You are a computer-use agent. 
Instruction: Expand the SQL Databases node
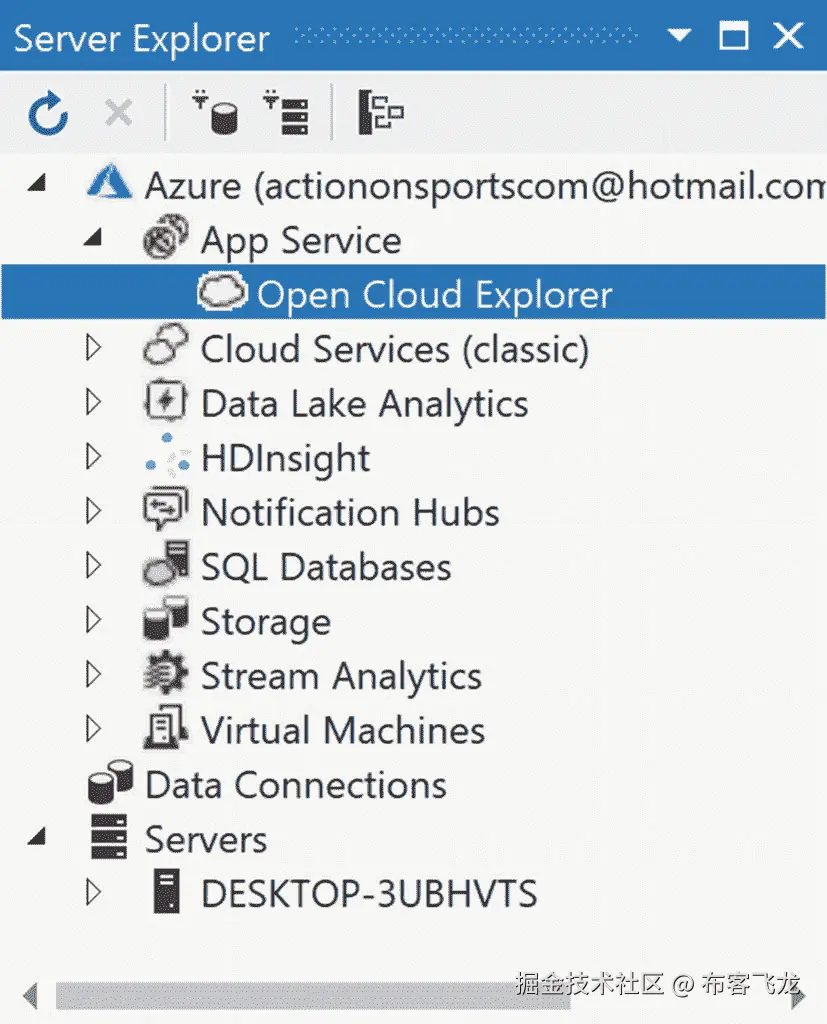point(93,565)
